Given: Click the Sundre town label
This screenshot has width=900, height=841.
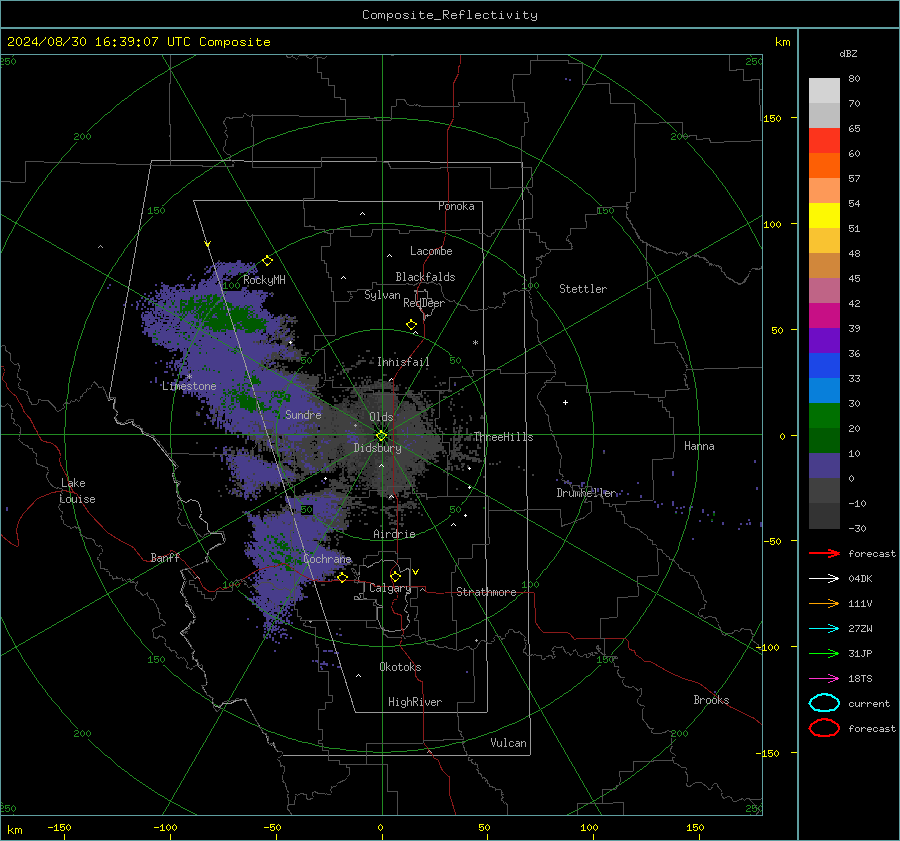Looking at the screenshot, I should (303, 414).
